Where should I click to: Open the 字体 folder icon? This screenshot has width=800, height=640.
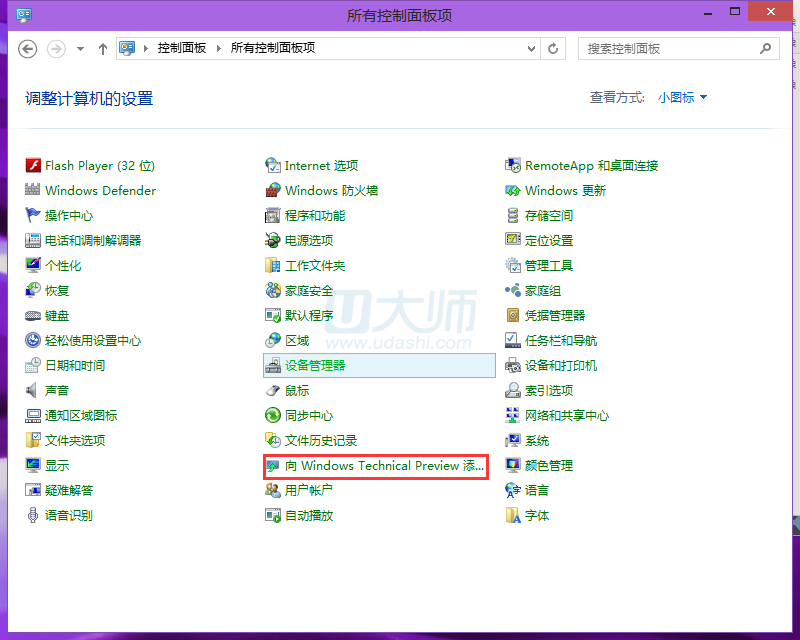pos(513,516)
